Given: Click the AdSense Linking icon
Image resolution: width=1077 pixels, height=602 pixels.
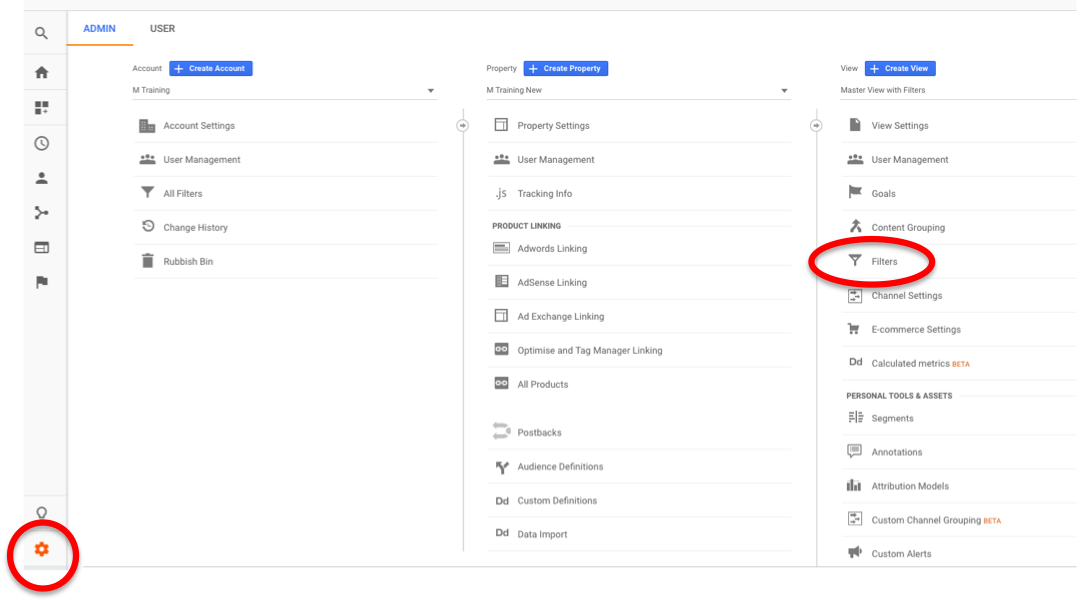Looking at the screenshot, I should coord(501,281).
